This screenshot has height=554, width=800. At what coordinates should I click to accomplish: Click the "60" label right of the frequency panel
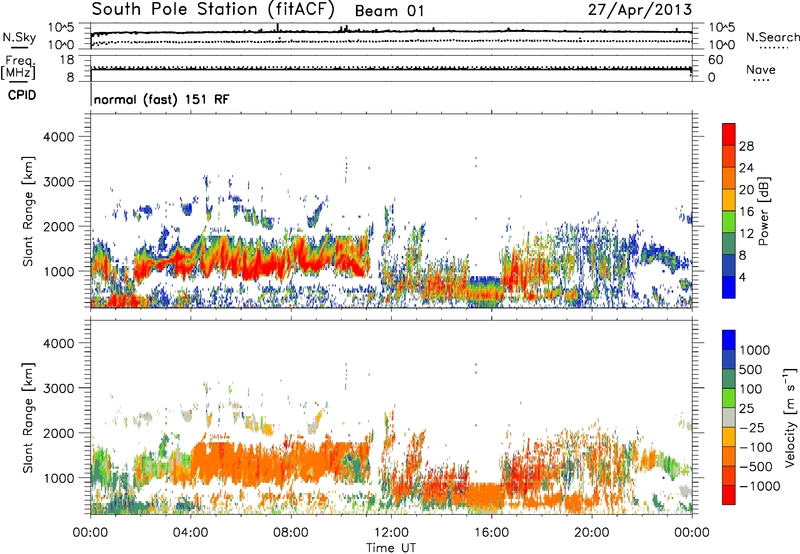715,60
